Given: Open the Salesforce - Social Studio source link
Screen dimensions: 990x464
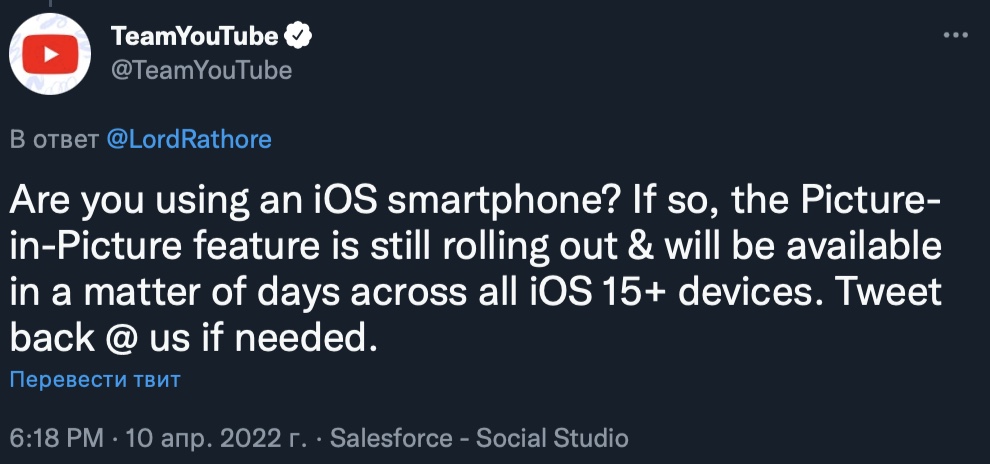Looking at the screenshot, I should coord(479,438).
